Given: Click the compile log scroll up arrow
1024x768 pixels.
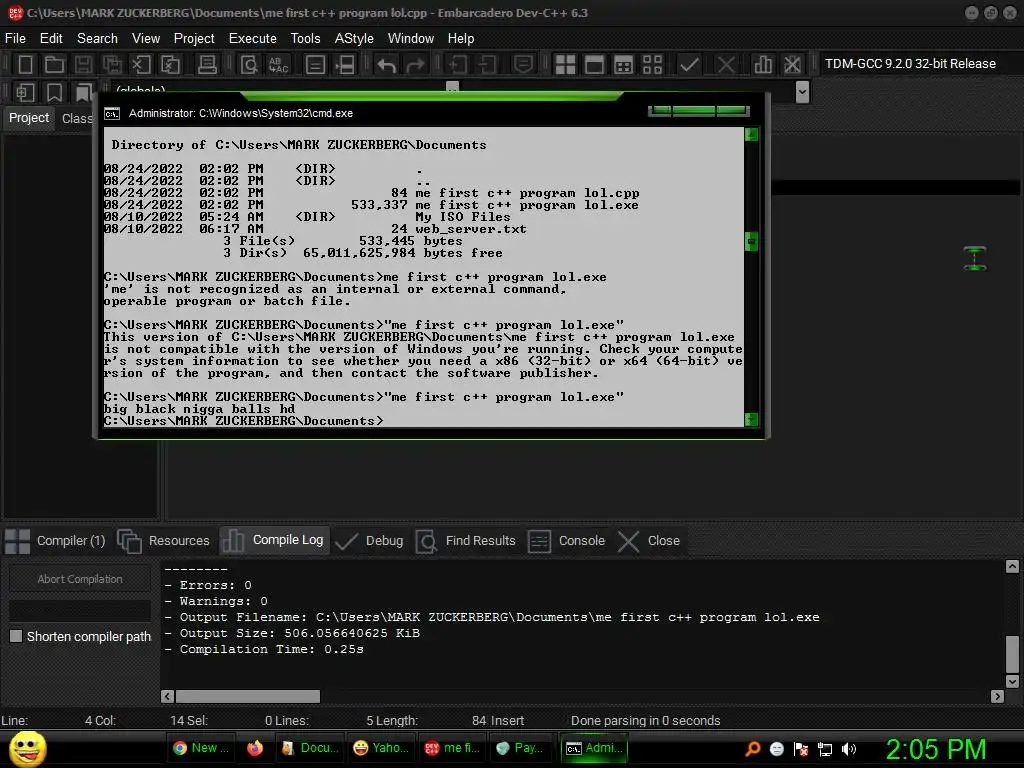Looking at the screenshot, I should pyautogui.click(x=1012, y=566).
